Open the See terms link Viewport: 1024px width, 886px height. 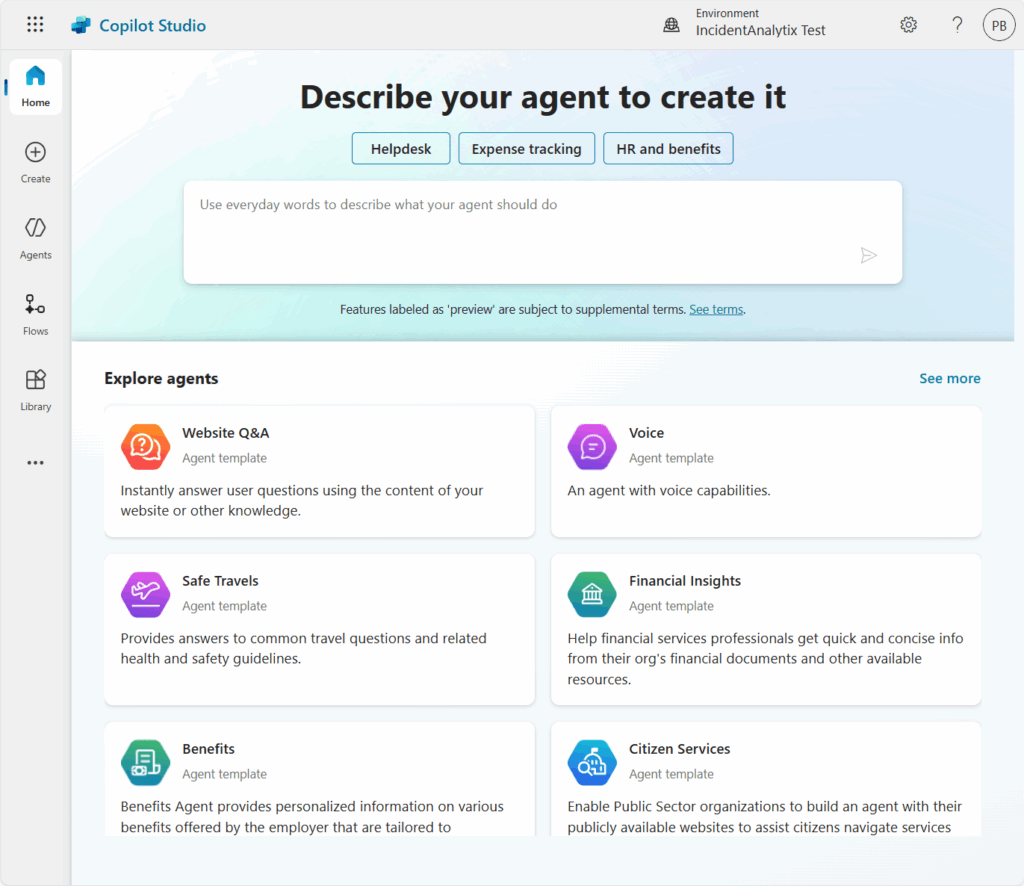point(716,309)
